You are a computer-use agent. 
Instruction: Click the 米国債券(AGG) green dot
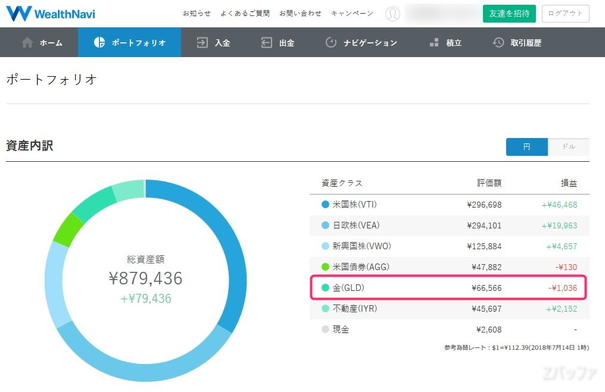(x=325, y=267)
